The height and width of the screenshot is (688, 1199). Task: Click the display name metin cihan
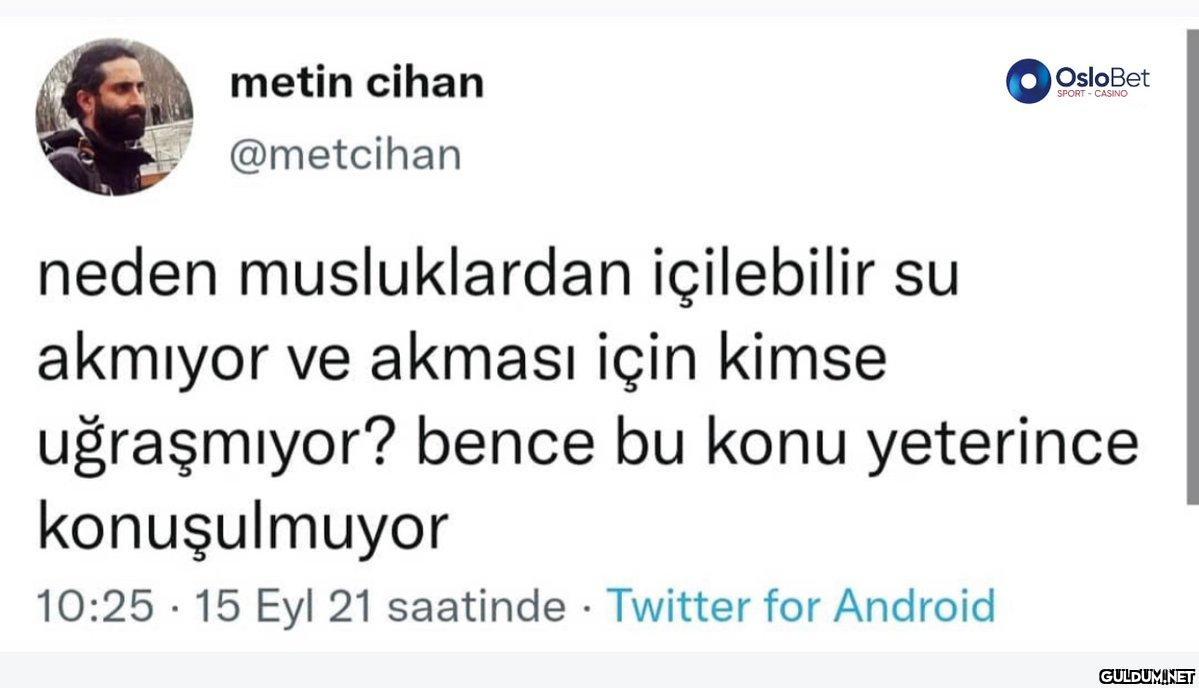tap(356, 84)
